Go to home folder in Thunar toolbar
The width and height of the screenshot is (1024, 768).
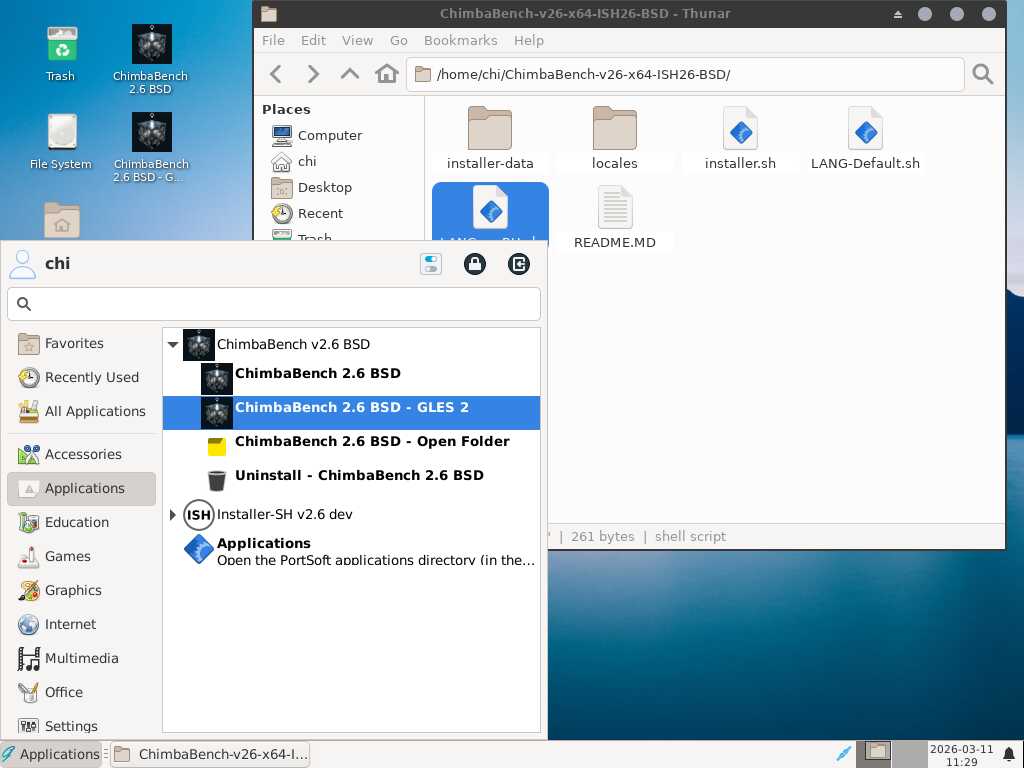[387, 74]
